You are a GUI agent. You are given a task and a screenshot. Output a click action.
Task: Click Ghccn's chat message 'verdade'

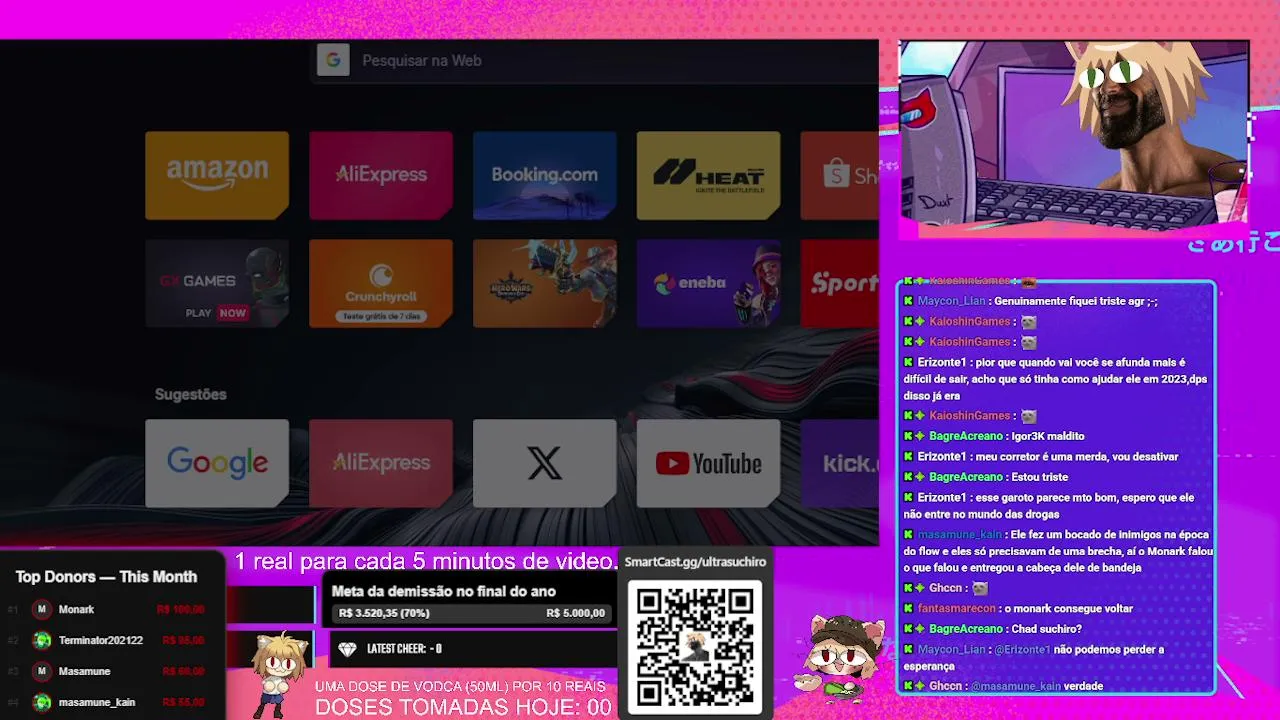pos(1084,686)
